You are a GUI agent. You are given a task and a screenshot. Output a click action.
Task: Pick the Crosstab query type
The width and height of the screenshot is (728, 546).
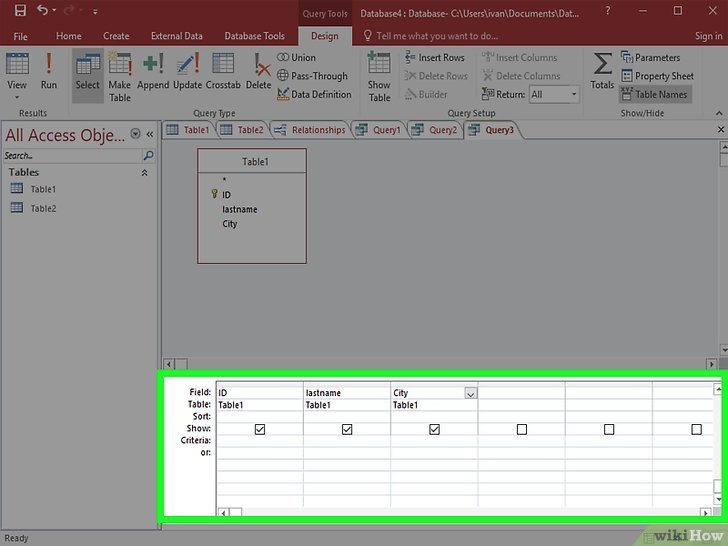click(x=223, y=71)
